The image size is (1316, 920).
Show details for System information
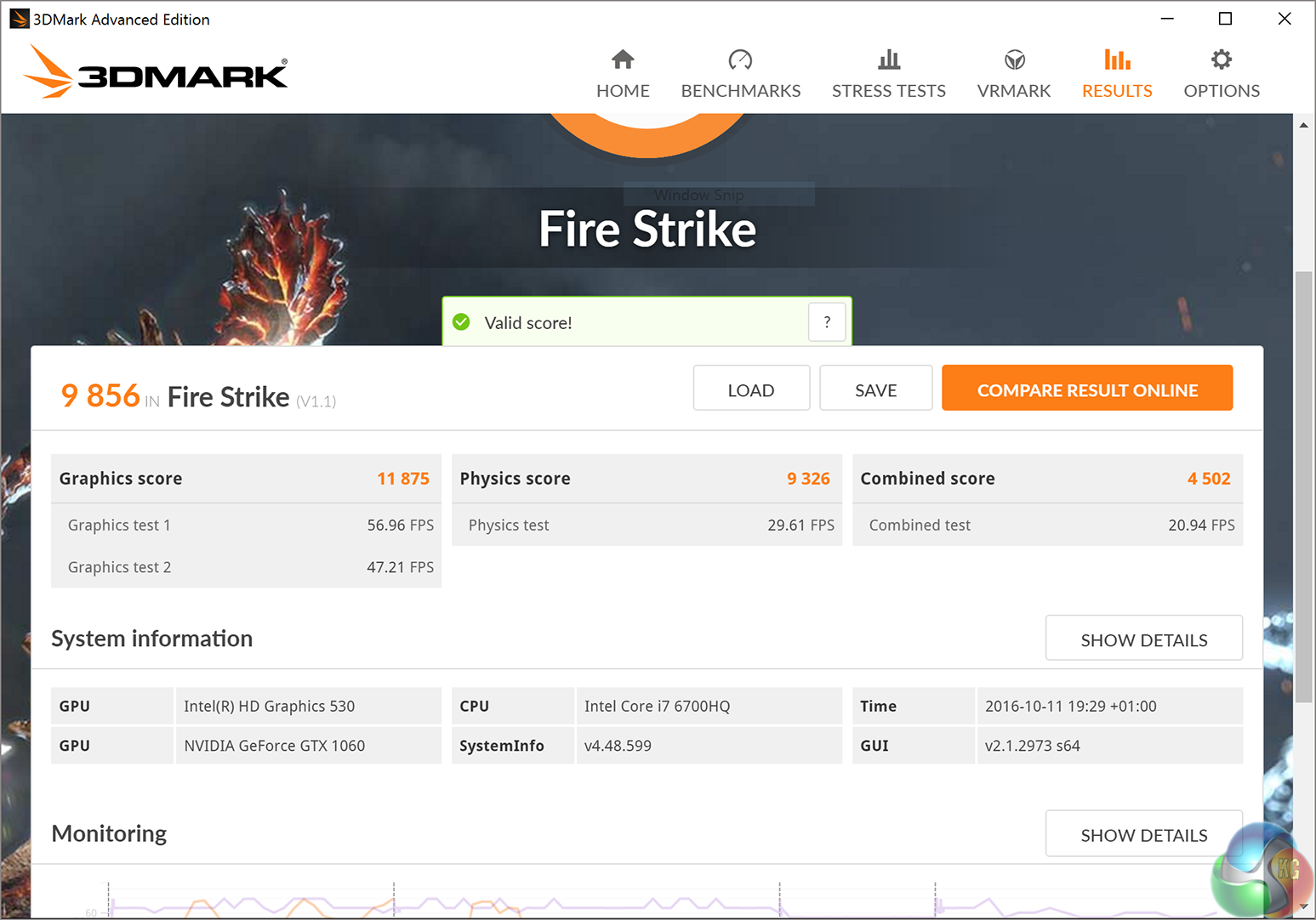(1144, 639)
